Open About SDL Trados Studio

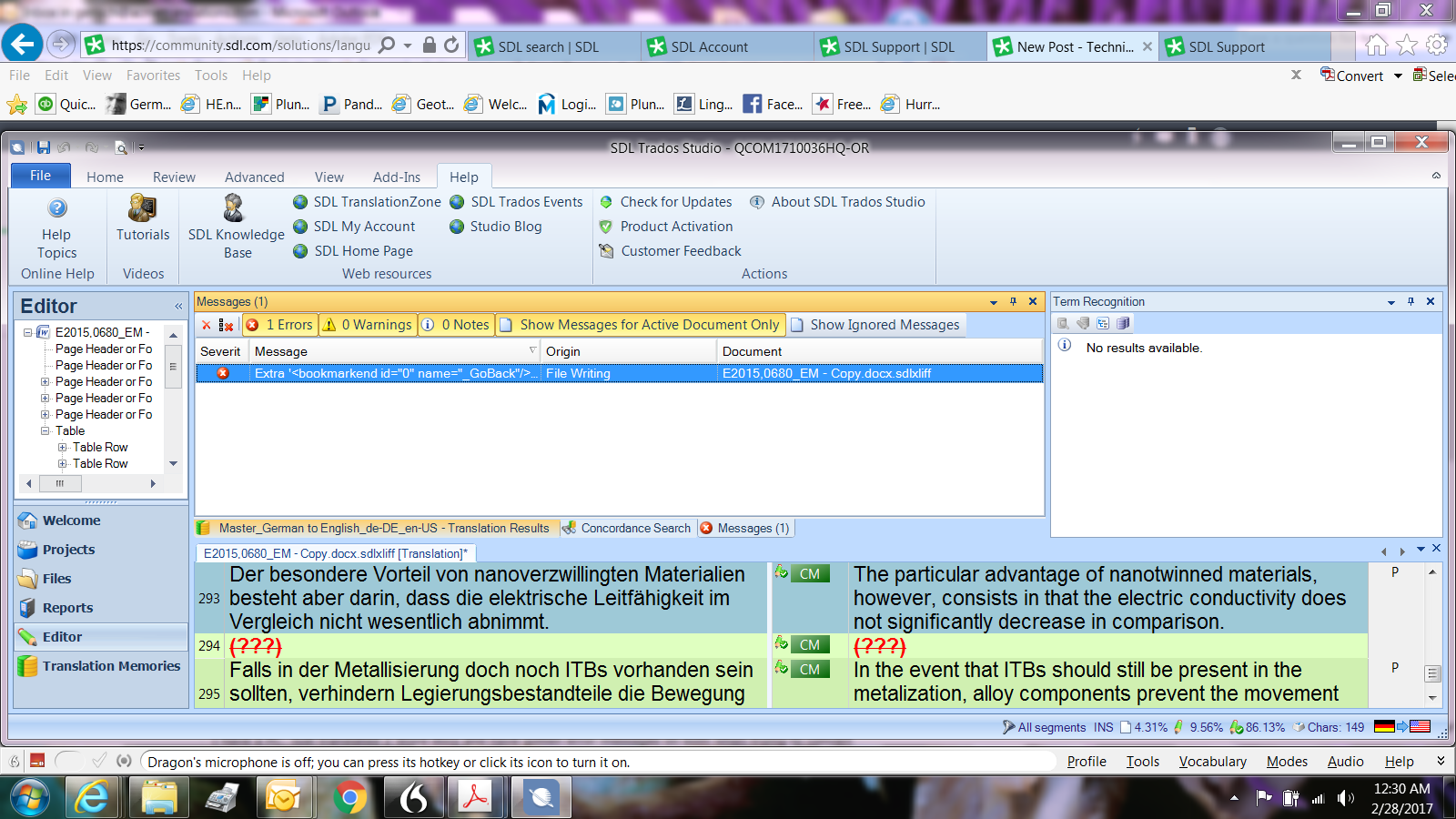click(x=838, y=202)
